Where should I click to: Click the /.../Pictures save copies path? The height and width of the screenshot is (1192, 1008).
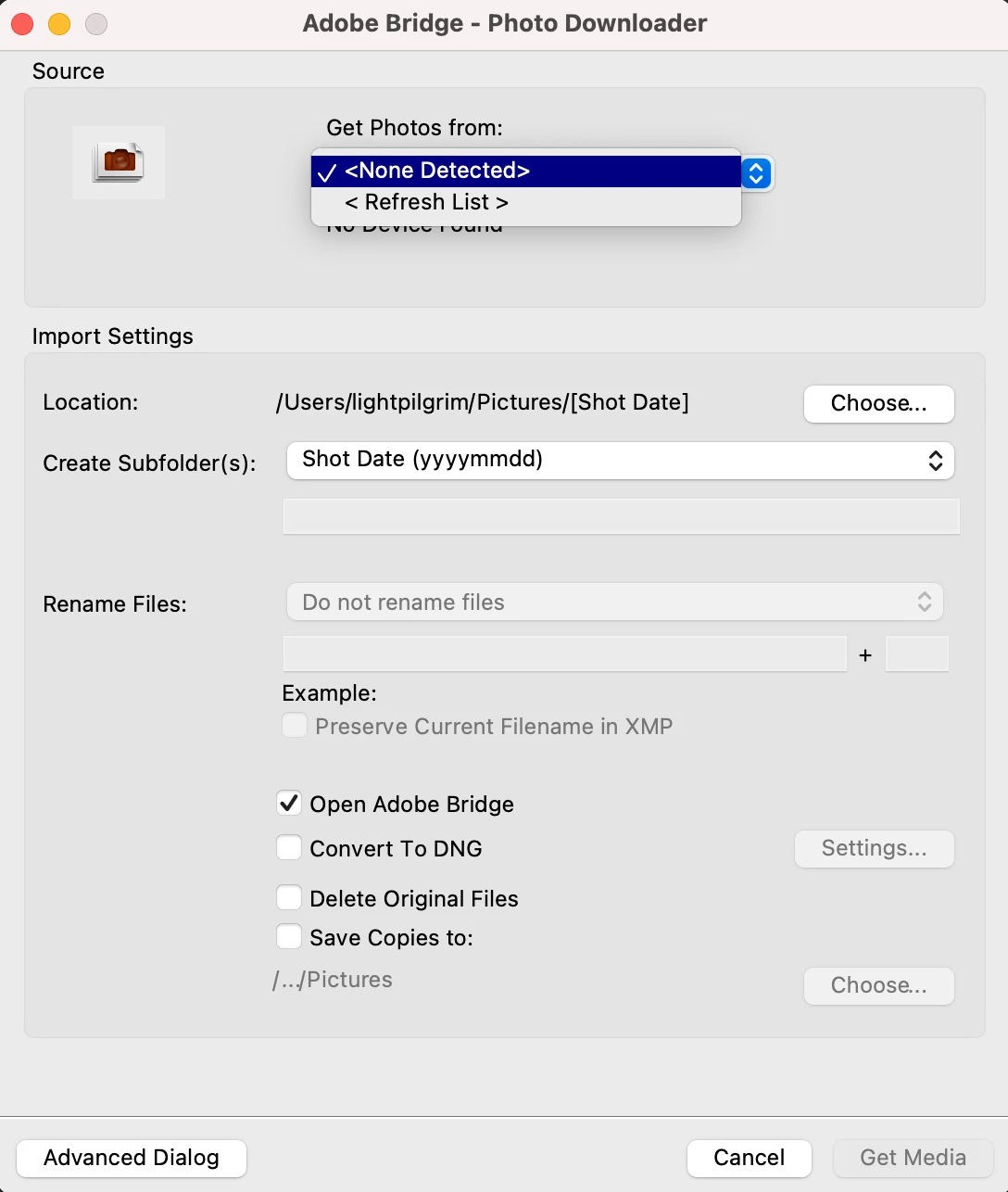(x=333, y=980)
